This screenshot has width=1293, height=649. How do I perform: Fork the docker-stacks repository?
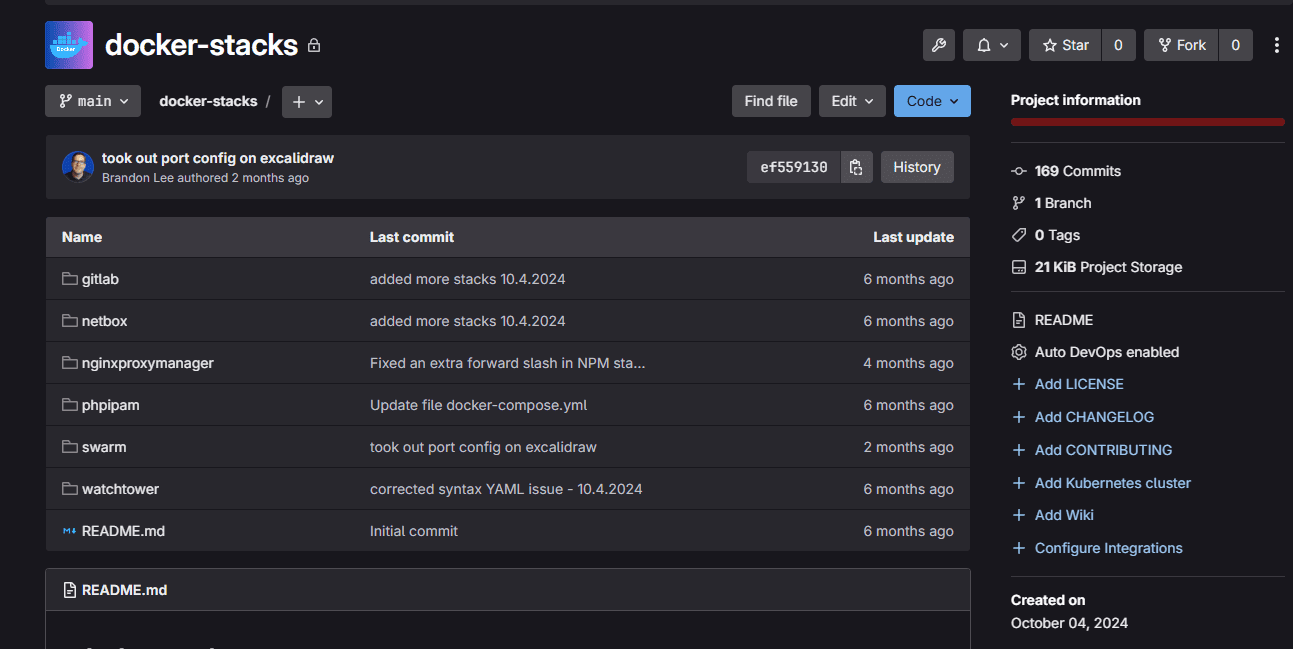click(x=1181, y=45)
